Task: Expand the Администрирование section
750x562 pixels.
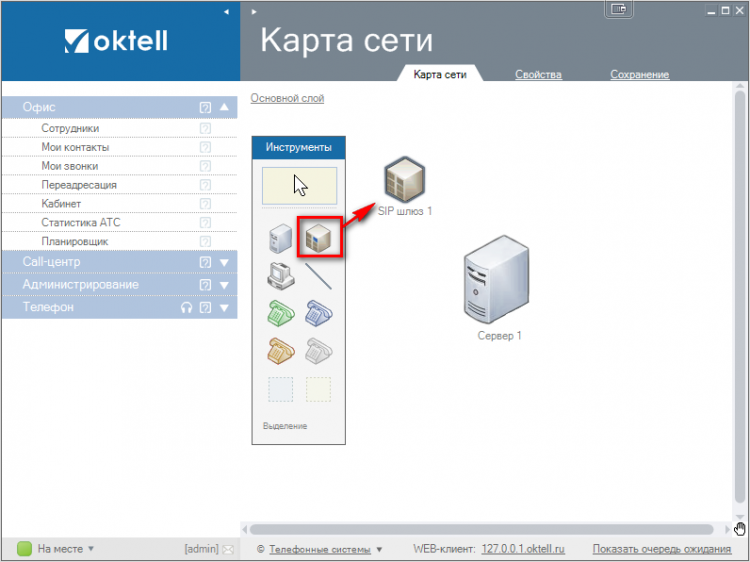Action: coord(225,285)
